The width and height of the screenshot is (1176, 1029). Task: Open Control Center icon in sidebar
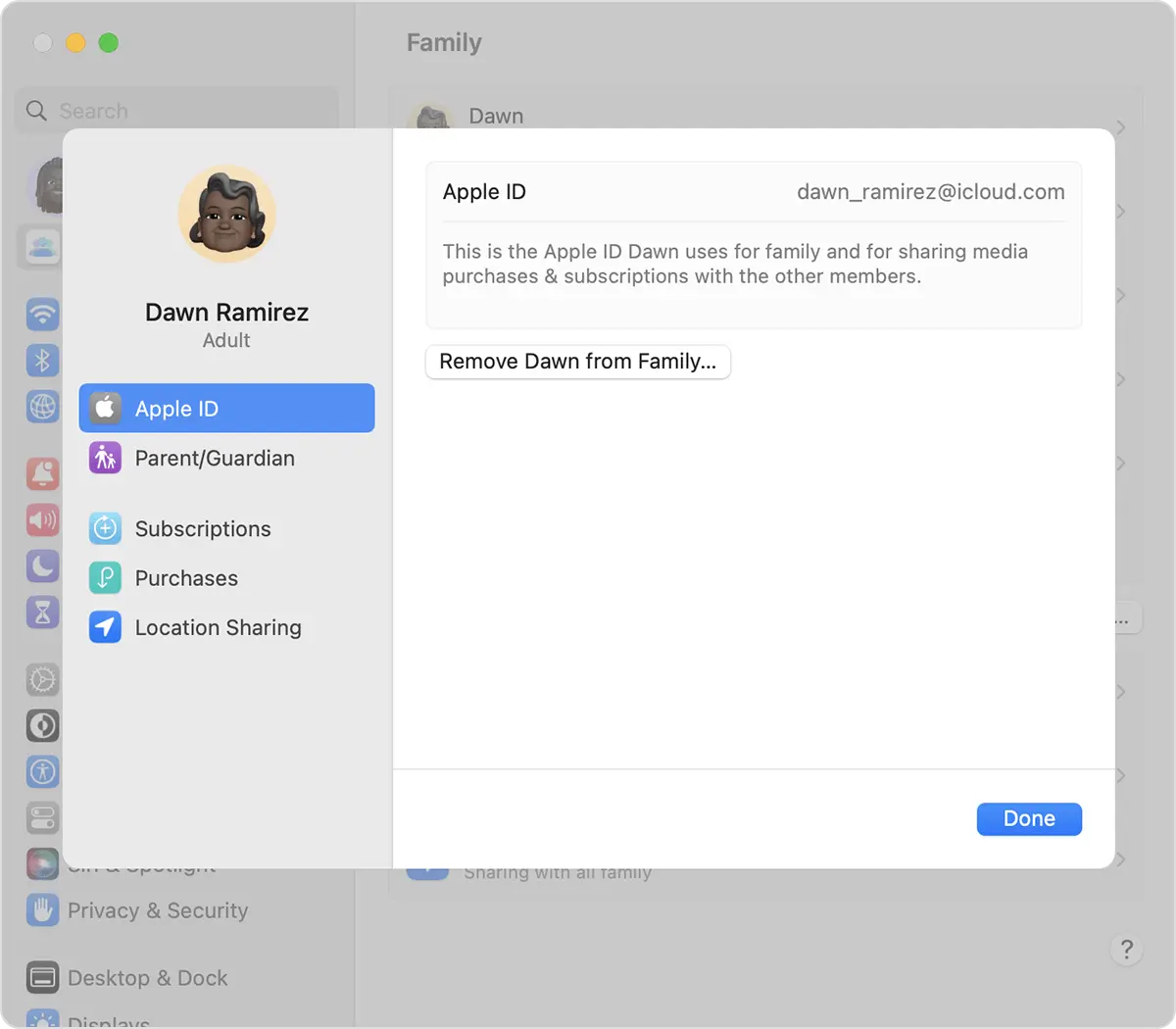click(42, 817)
